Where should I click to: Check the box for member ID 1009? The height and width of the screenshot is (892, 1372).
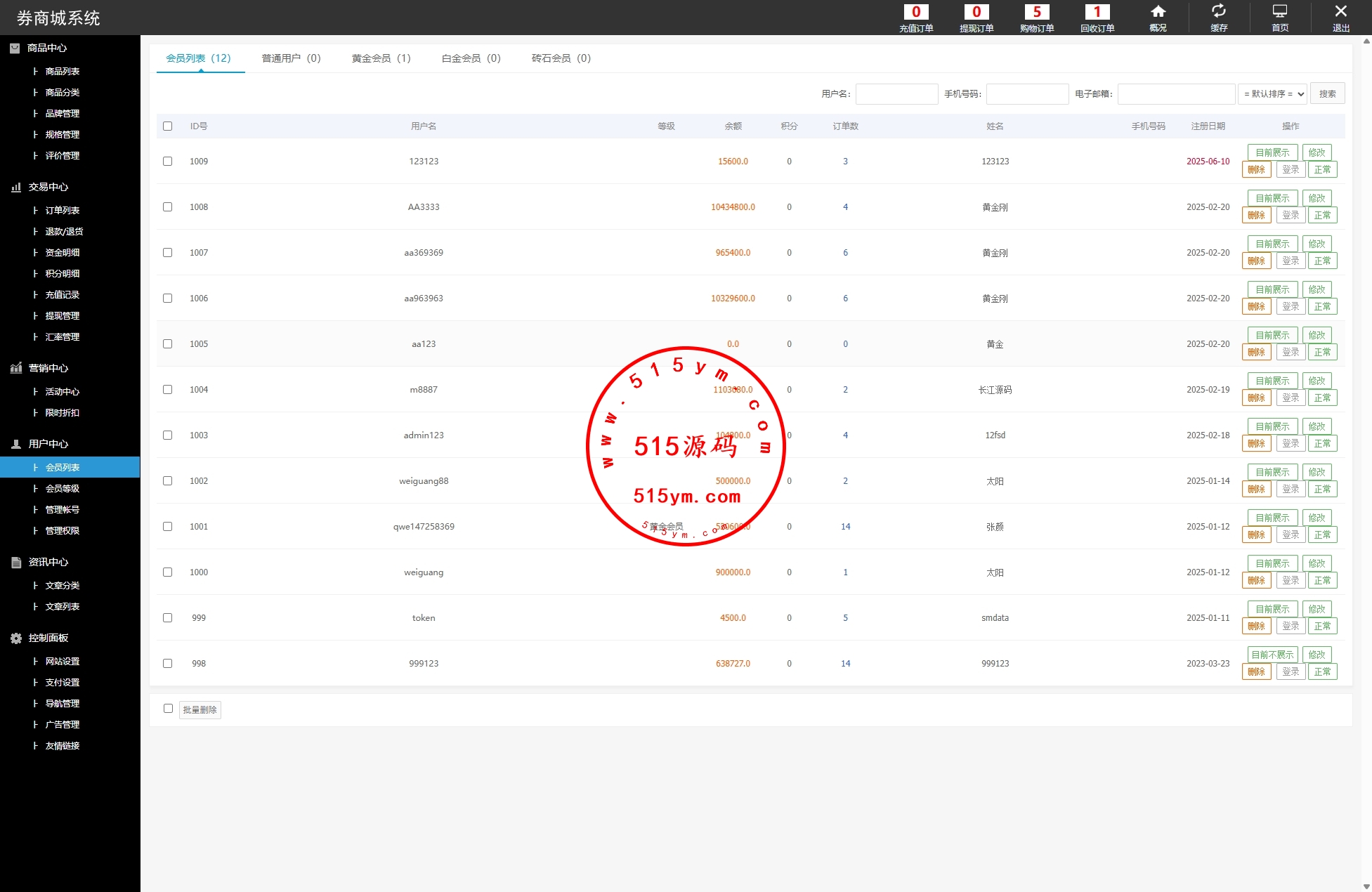click(x=167, y=161)
